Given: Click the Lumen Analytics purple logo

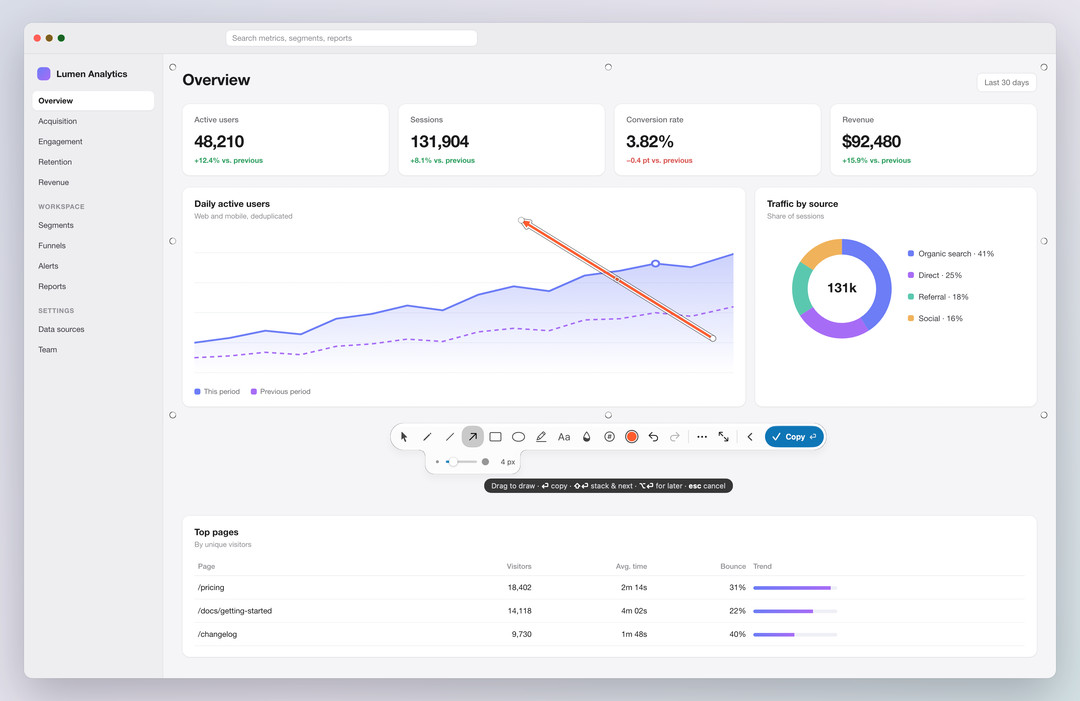Looking at the screenshot, I should [43, 74].
